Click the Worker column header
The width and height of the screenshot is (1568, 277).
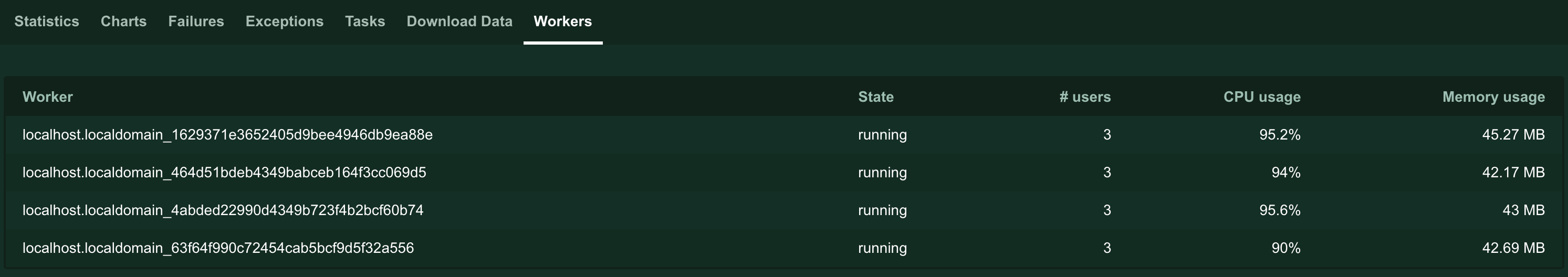click(x=47, y=97)
